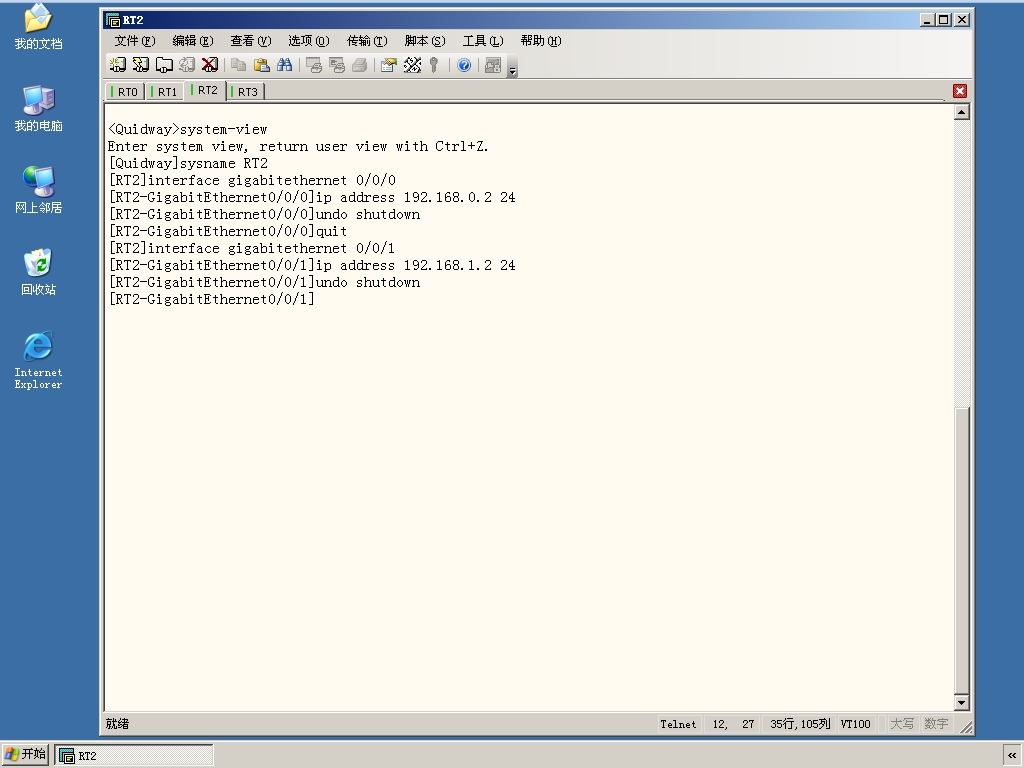Select the 网上邻居 desktop icon
The image size is (1024, 768).
click(x=39, y=190)
